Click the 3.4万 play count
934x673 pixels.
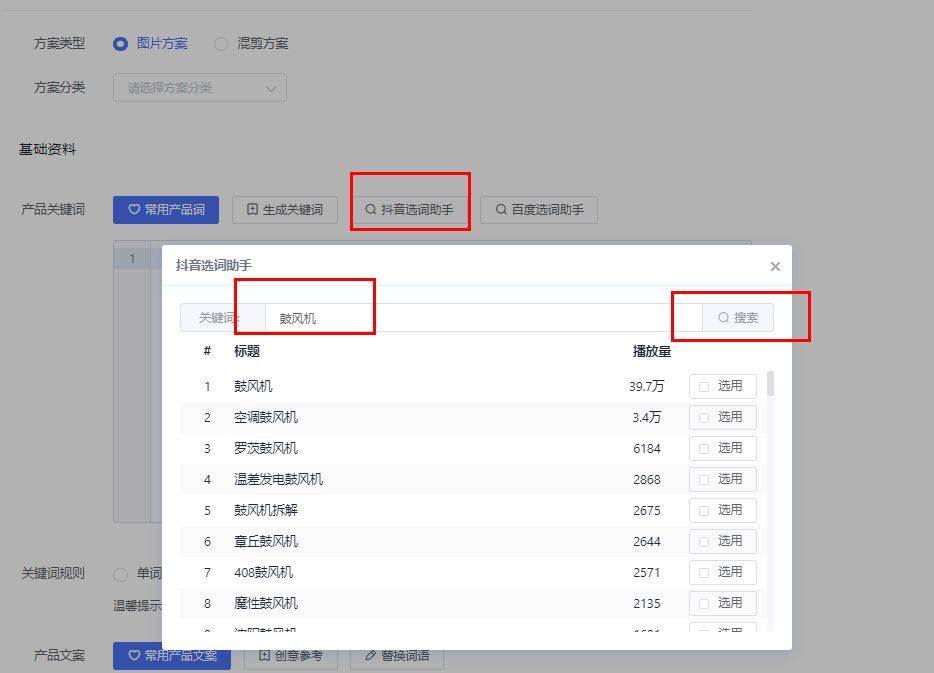(x=647, y=417)
